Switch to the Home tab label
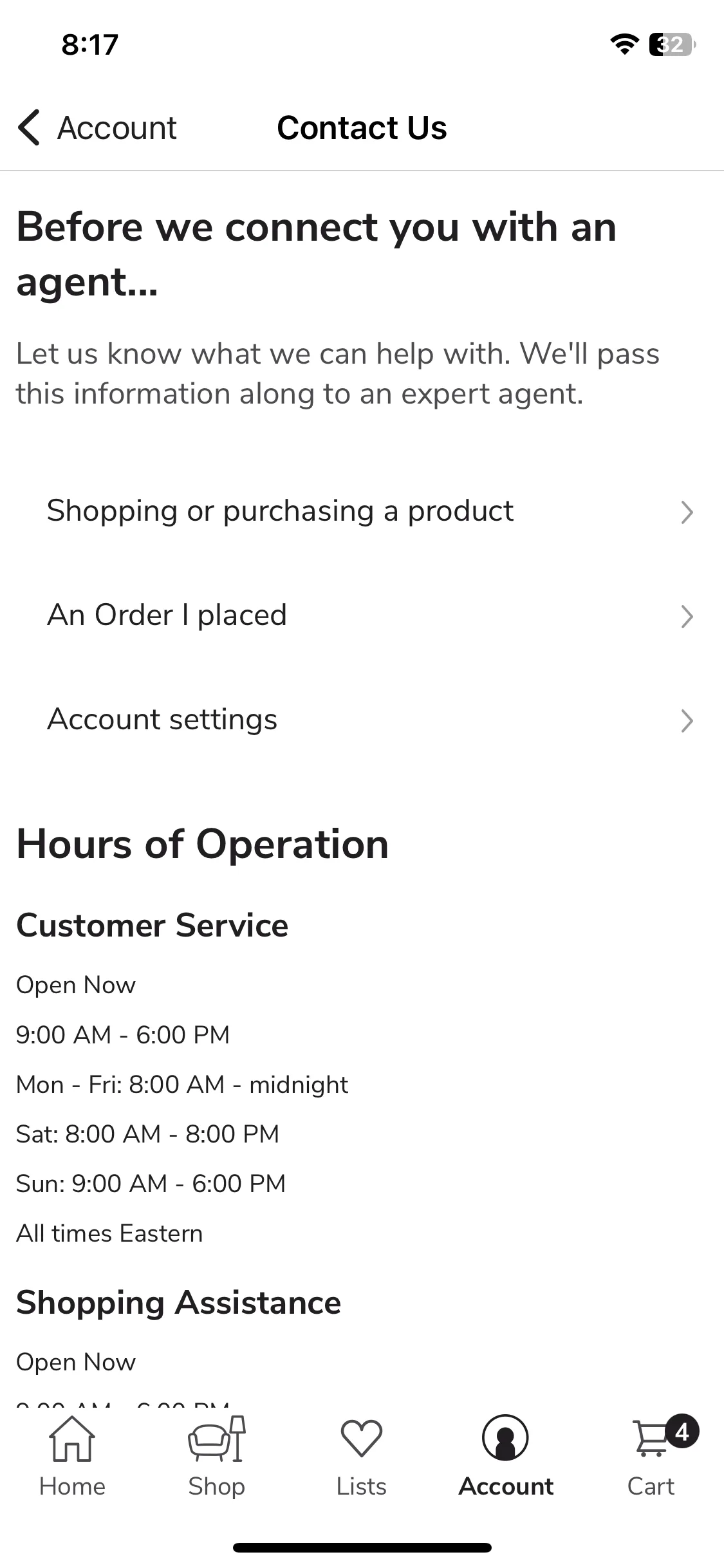The height and width of the screenshot is (1568, 724). (72, 1486)
